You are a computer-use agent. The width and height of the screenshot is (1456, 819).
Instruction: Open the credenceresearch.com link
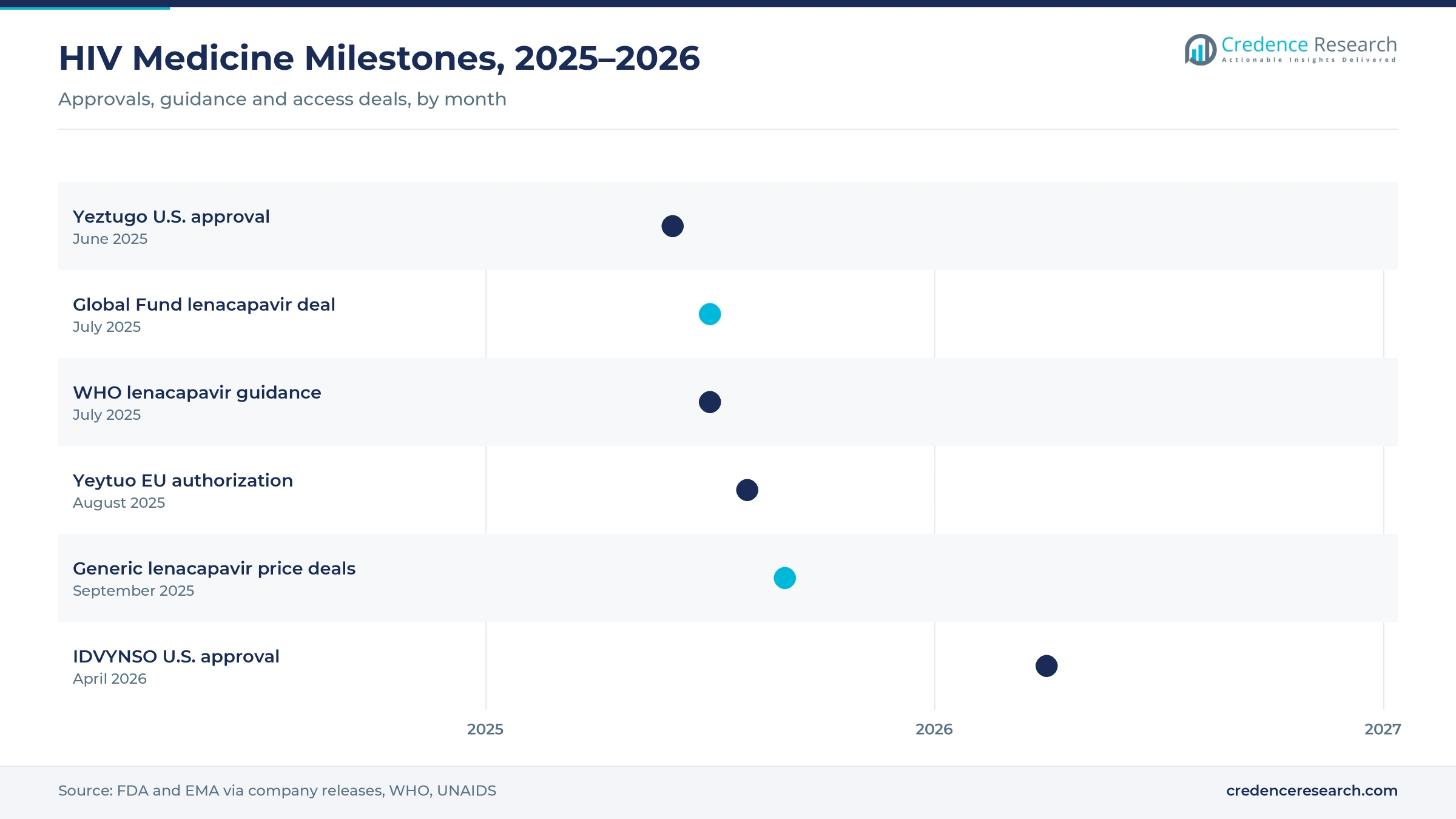pos(1312,790)
